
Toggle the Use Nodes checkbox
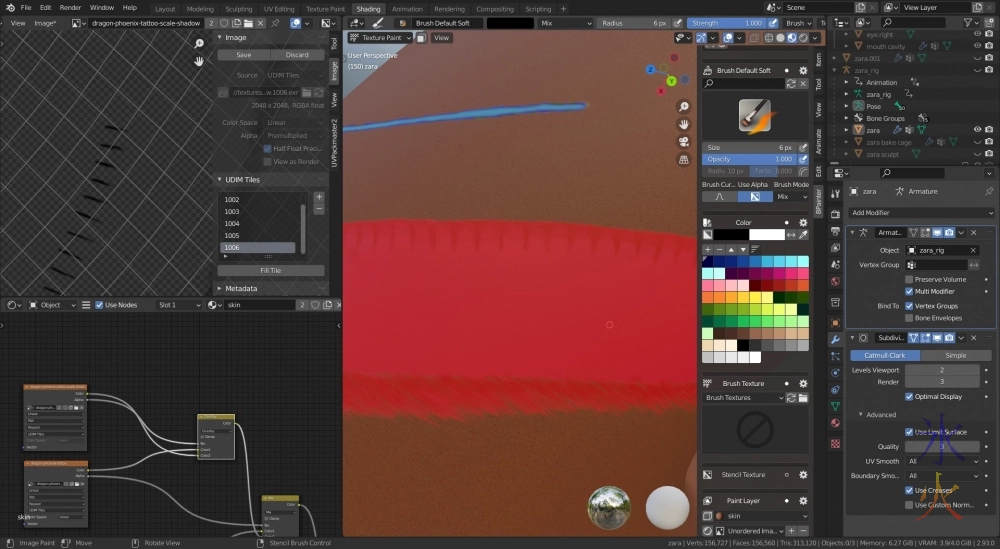click(x=99, y=305)
